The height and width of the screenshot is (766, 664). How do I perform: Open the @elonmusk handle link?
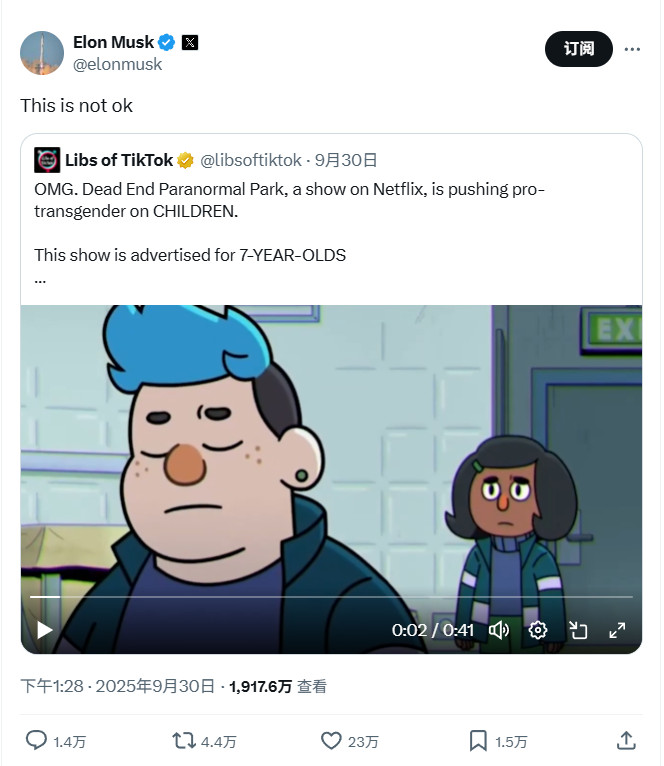click(117, 64)
